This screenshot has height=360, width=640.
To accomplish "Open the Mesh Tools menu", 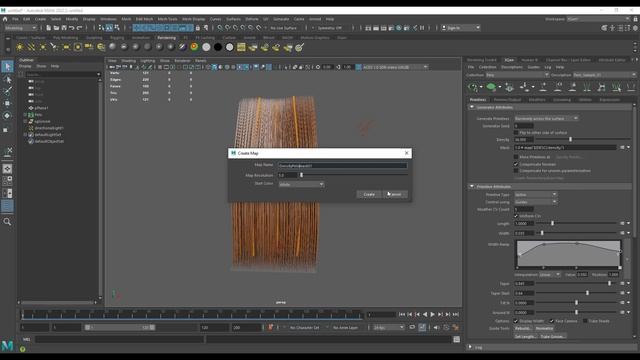I will point(168,19).
